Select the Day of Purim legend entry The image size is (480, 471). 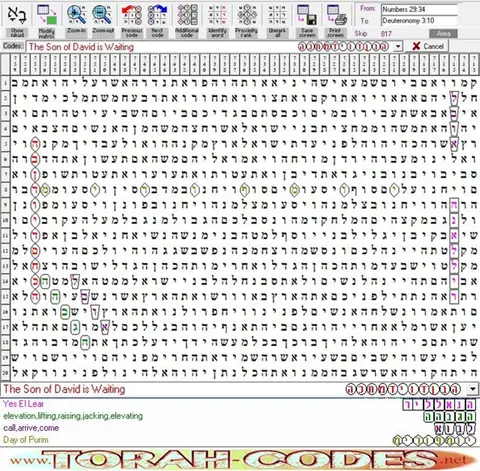pyautogui.click(x=26, y=440)
